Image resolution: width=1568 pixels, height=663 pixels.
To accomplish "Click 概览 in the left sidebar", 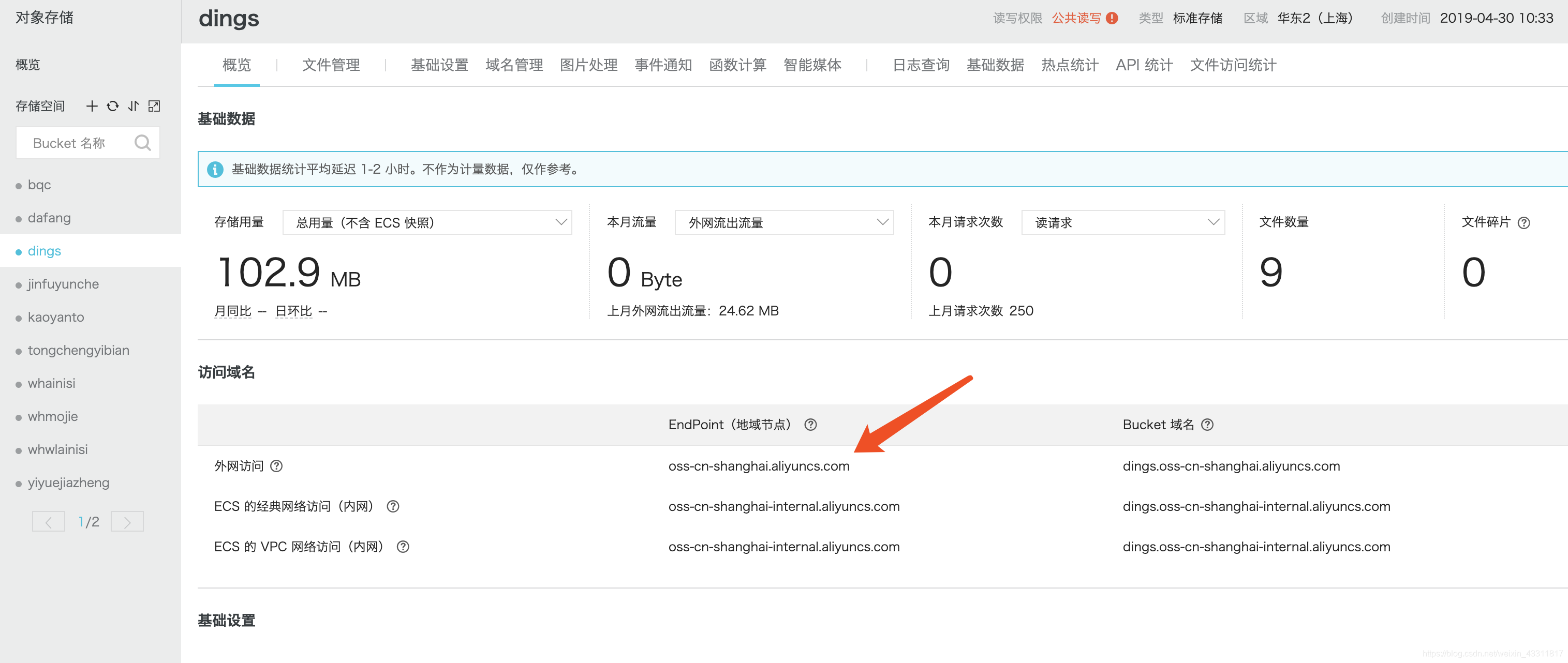I will pyautogui.click(x=28, y=65).
